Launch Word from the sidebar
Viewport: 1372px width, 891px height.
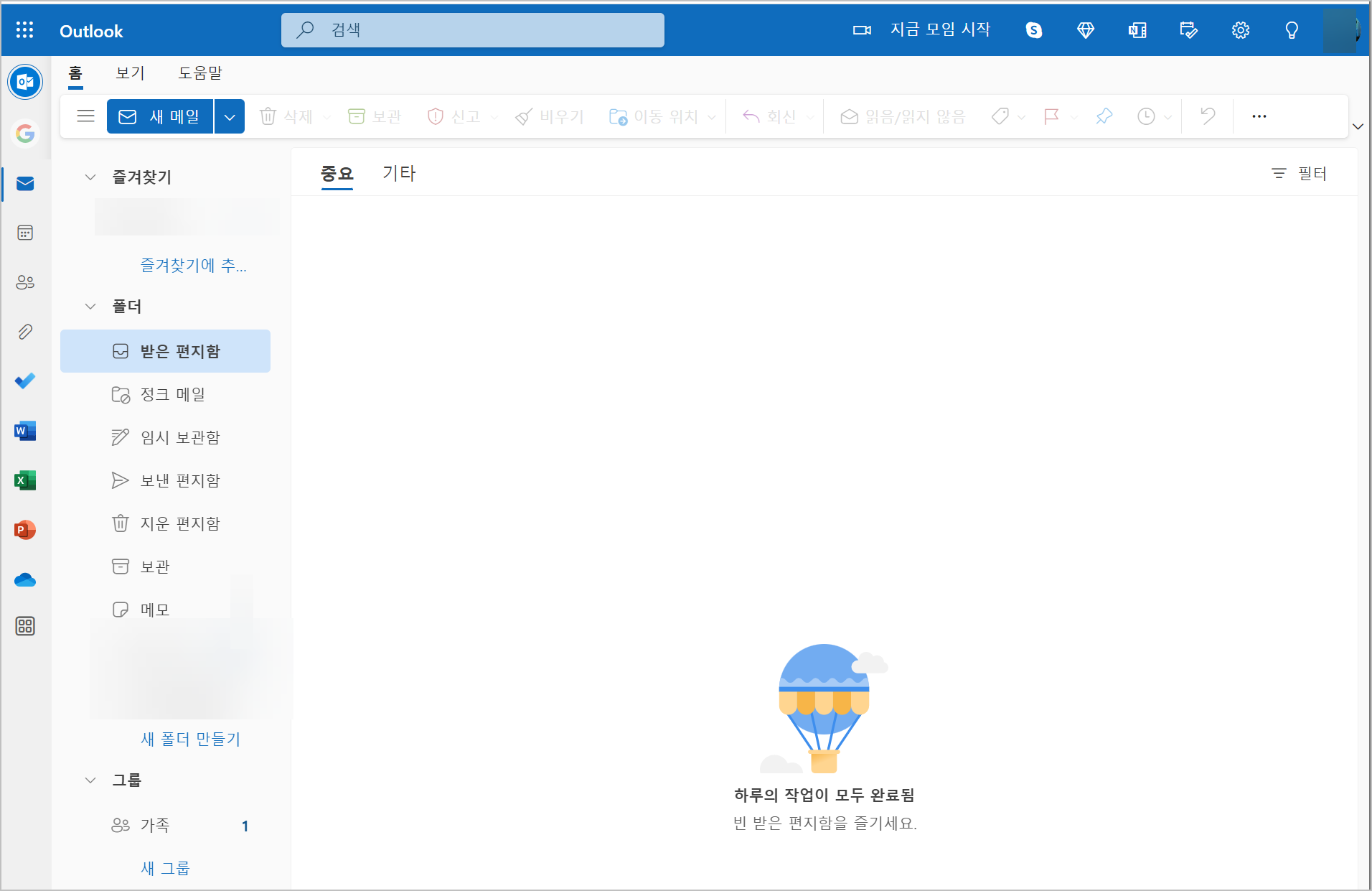pos(25,431)
